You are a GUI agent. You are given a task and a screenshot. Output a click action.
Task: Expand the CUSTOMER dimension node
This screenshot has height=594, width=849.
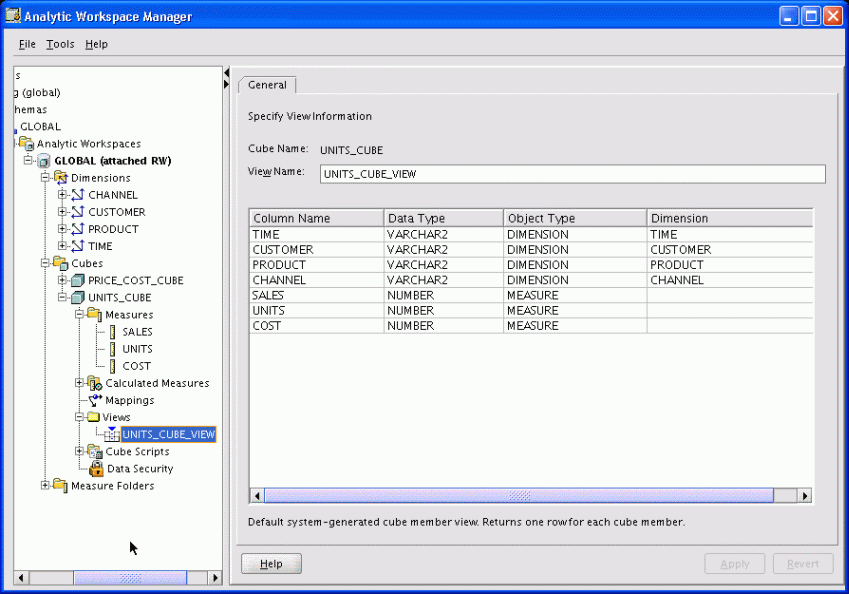62,212
